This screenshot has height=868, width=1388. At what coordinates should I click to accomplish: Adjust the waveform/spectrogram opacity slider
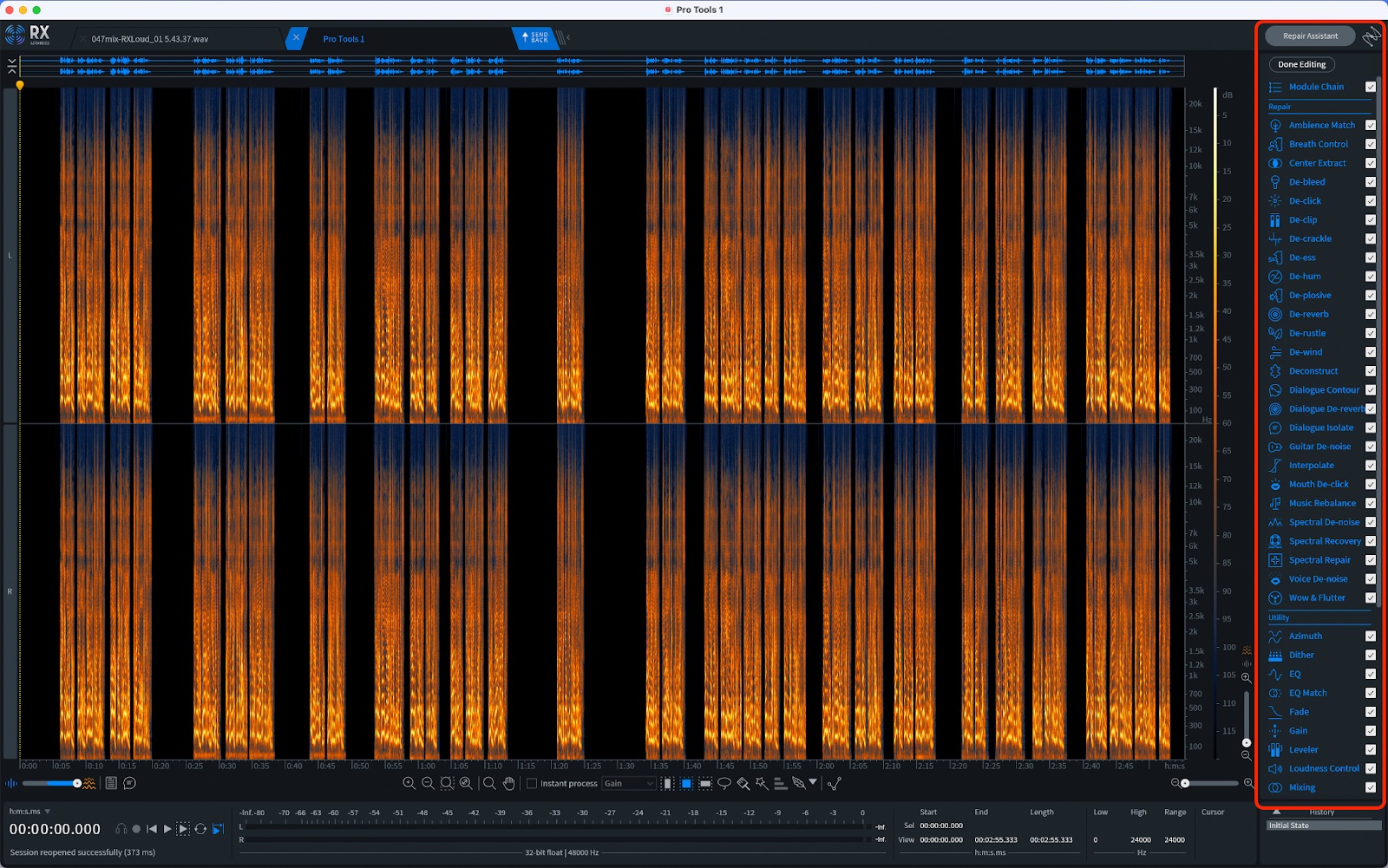point(50,783)
